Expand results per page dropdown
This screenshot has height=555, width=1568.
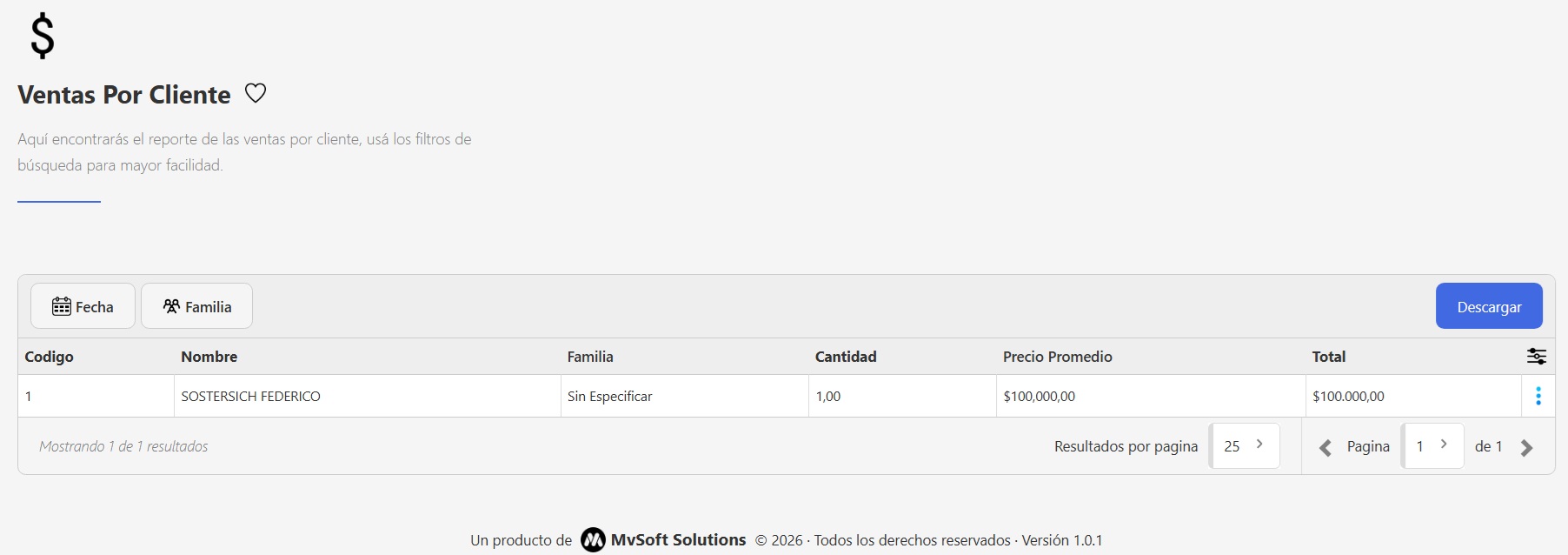tap(1244, 446)
